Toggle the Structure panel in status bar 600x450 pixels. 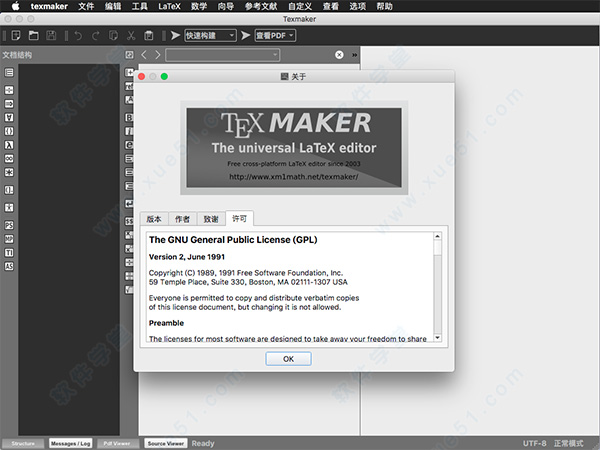click(x=23, y=443)
